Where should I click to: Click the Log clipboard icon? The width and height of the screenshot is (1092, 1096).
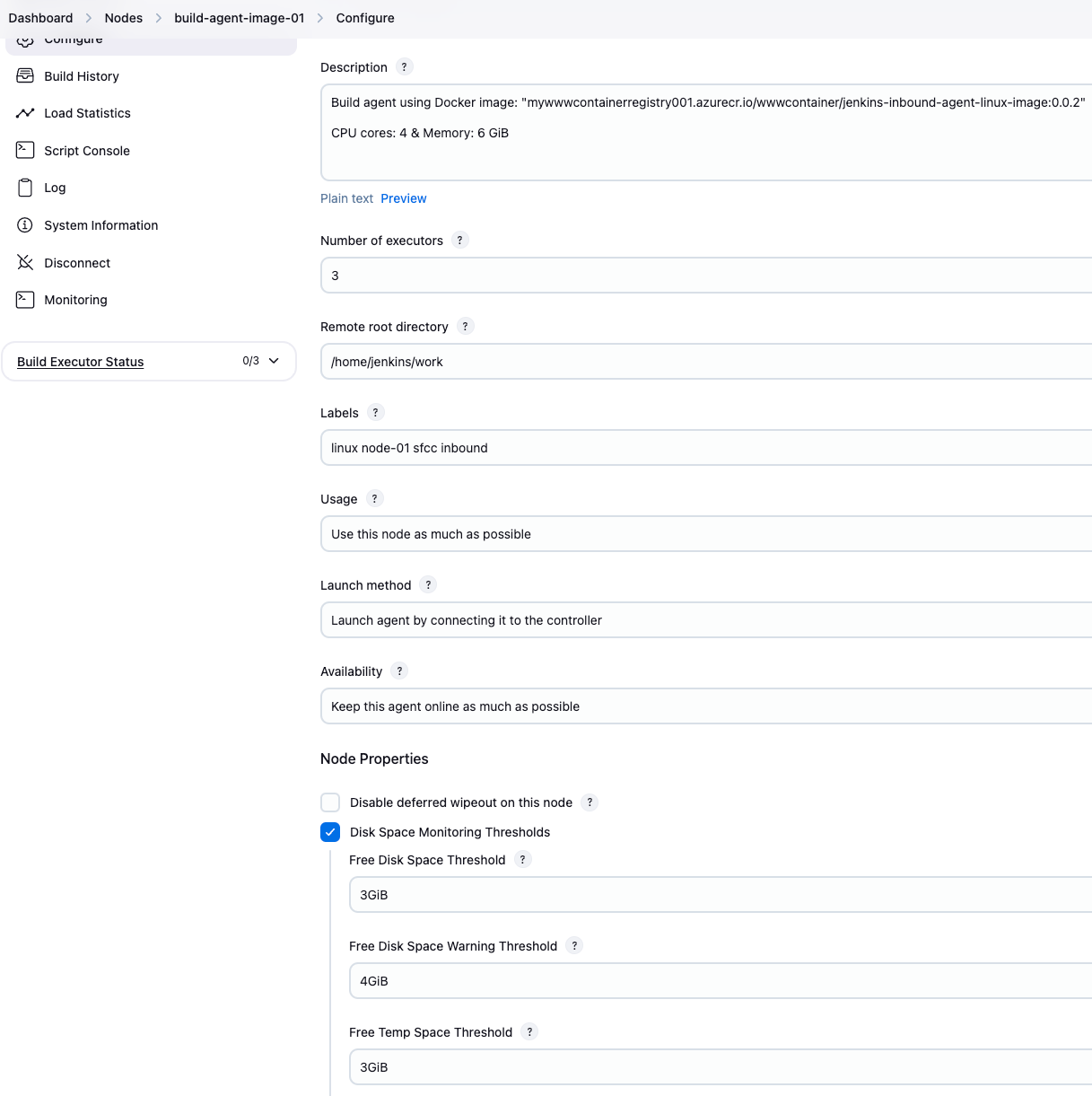[25, 188]
